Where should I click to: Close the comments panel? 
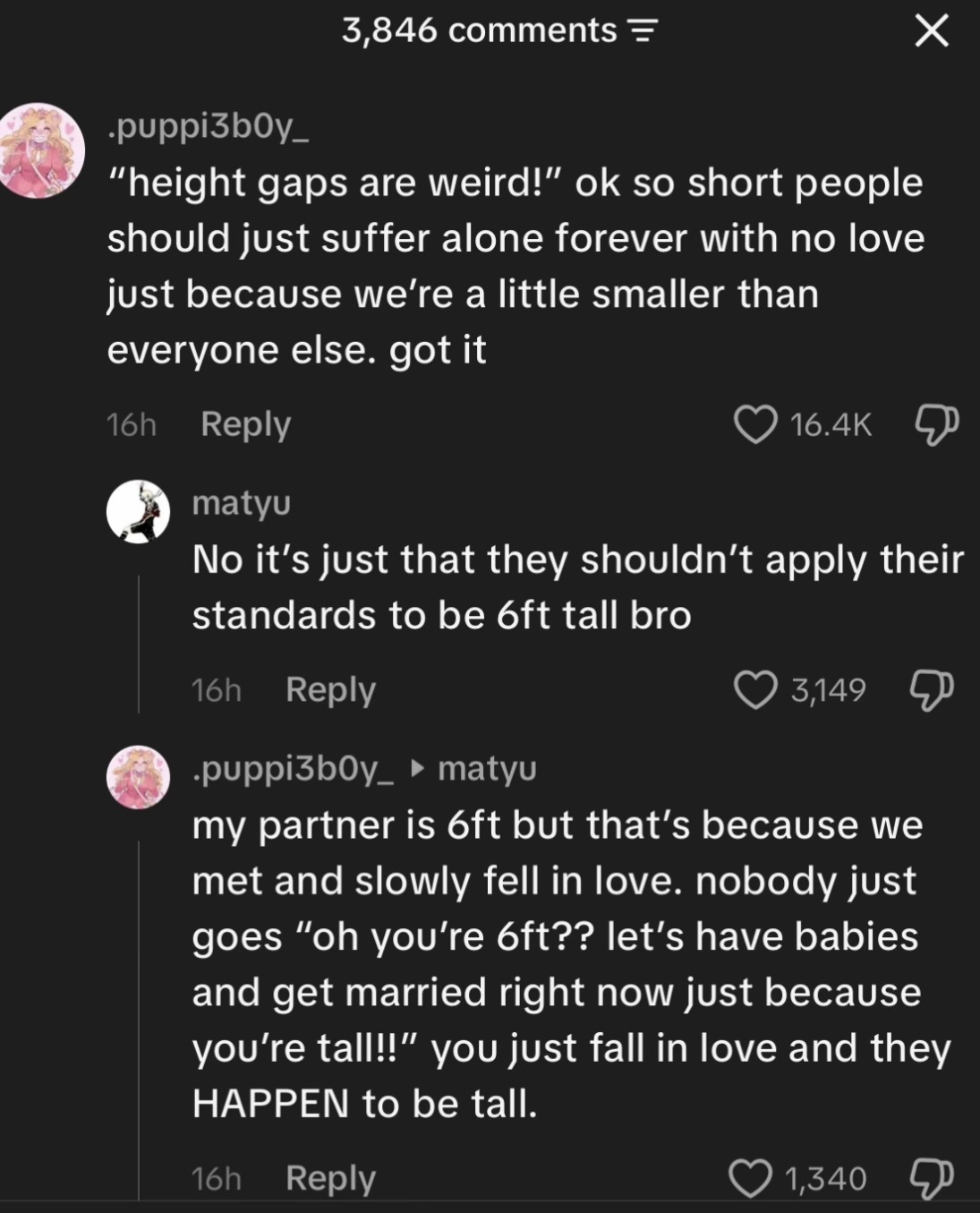coord(932,31)
